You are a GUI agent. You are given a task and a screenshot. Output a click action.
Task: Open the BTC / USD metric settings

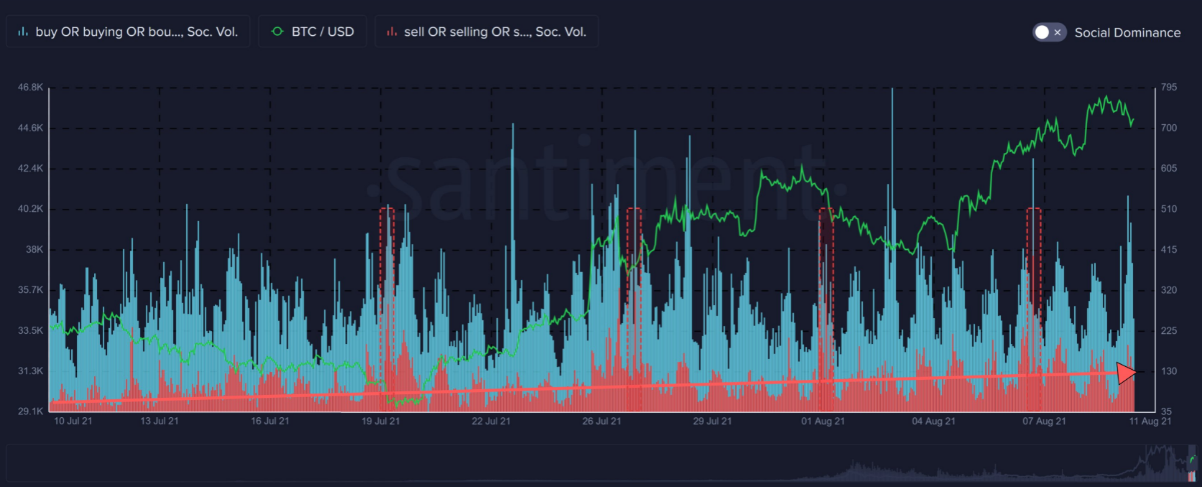tap(312, 32)
